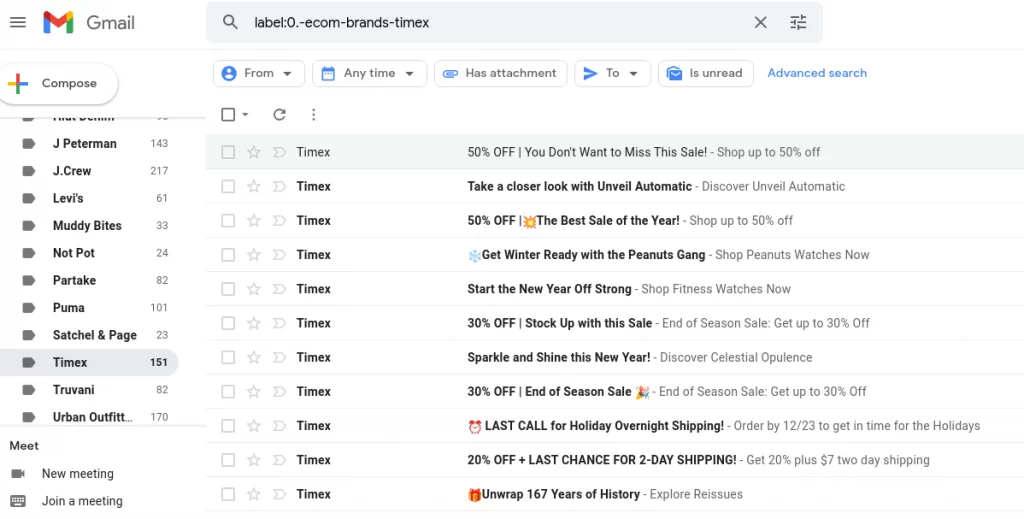This screenshot has height=519, width=1024.
Task: Select checkbox for Peanuts Gang email
Action: point(228,255)
